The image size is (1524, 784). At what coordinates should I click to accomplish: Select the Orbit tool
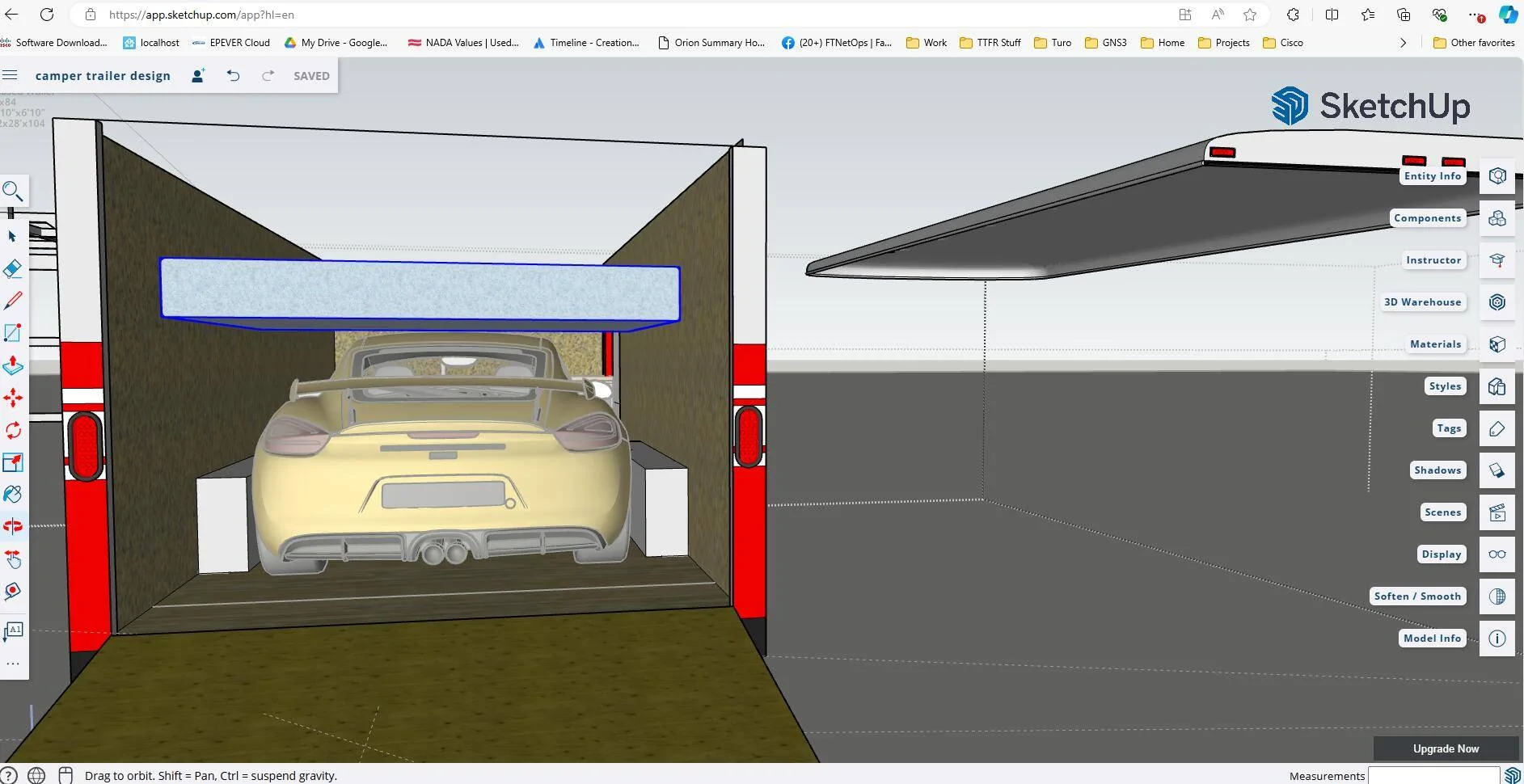(x=13, y=526)
